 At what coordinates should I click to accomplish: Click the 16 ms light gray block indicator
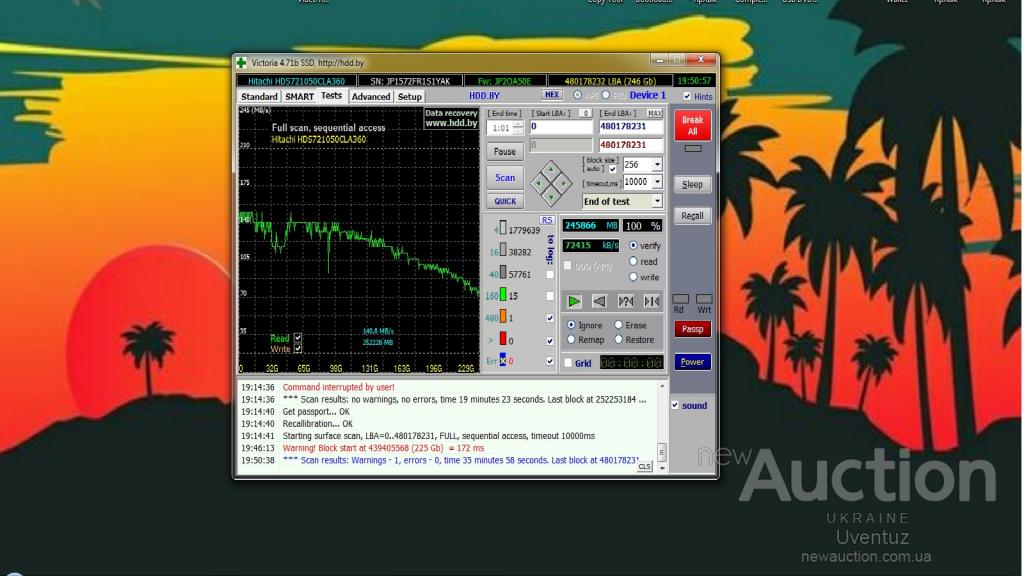pyautogui.click(x=503, y=250)
